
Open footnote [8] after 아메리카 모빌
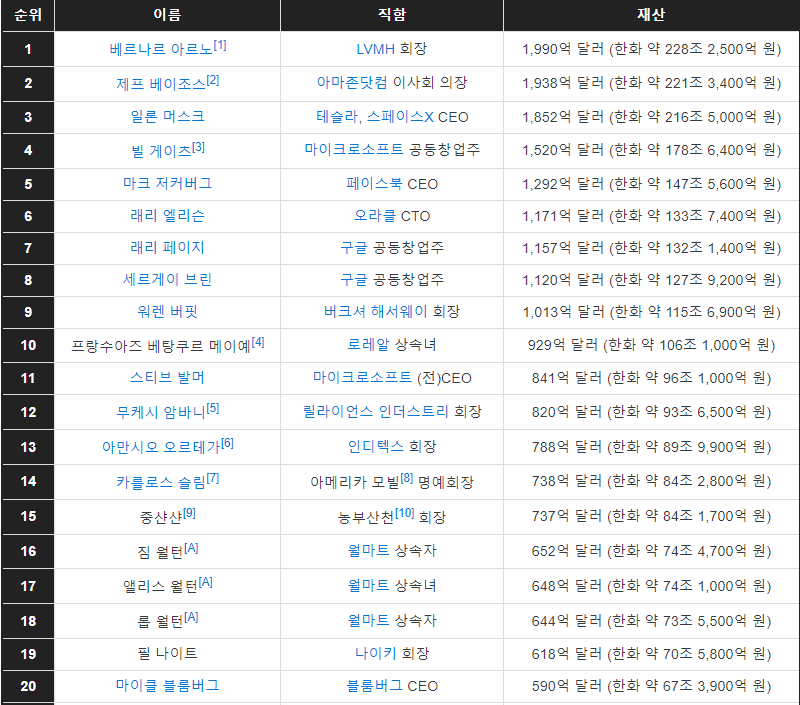(407, 478)
